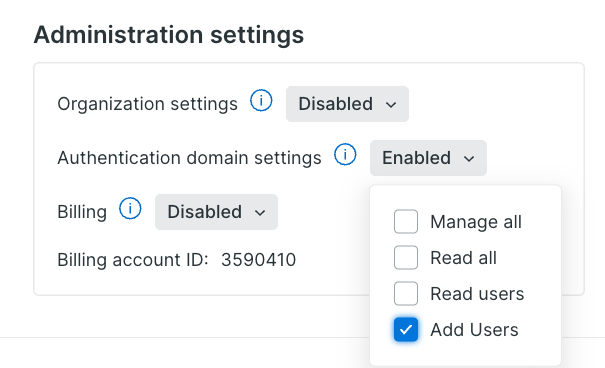Select the Manage all menu option label
Screen dimensions: 605x368
coord(476,222)
